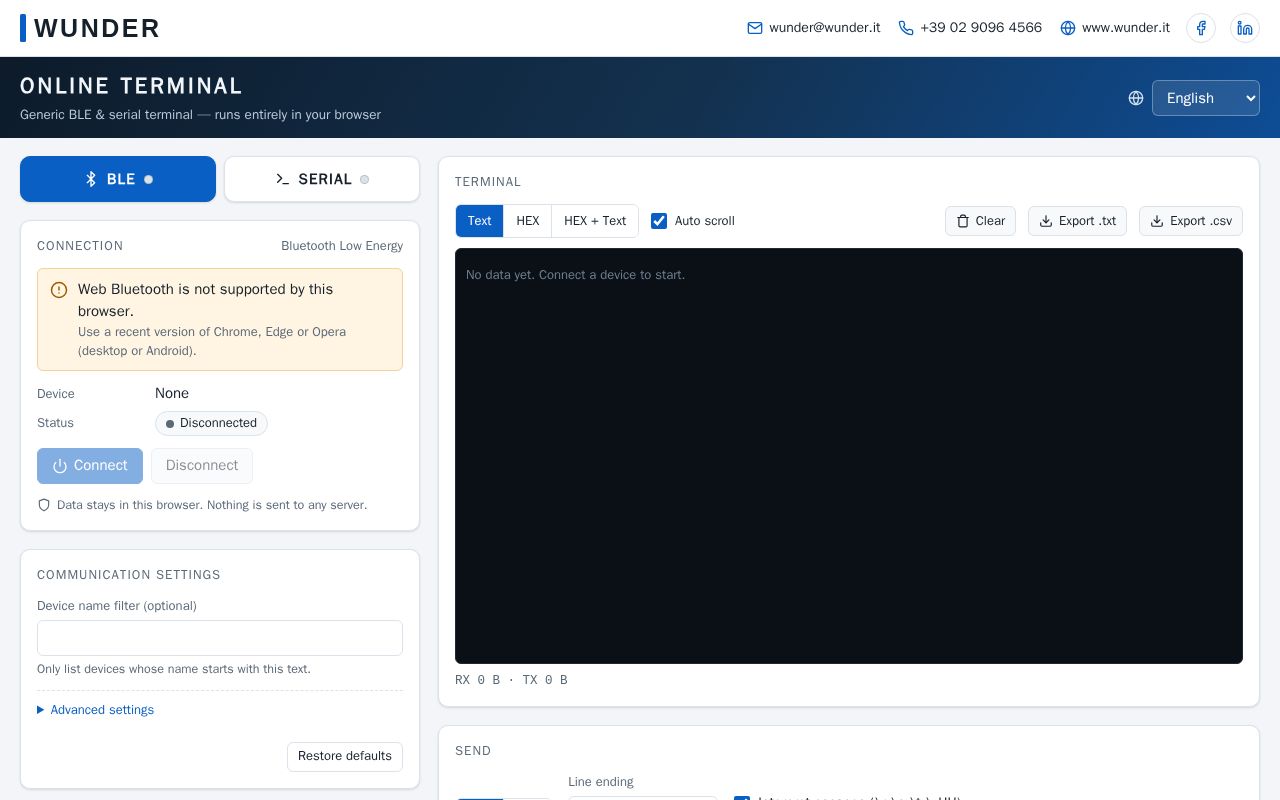Click the warning icon in Bluetooth notice
1280x800 pixels.
tap(59, 290)
